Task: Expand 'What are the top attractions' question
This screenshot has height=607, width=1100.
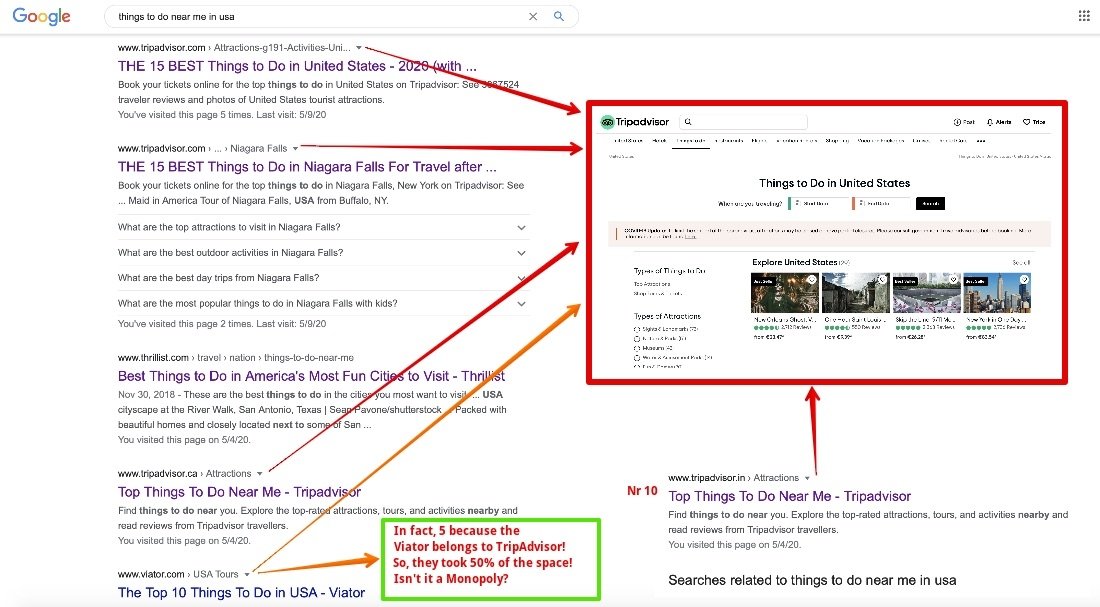Action: pos(521,227)
